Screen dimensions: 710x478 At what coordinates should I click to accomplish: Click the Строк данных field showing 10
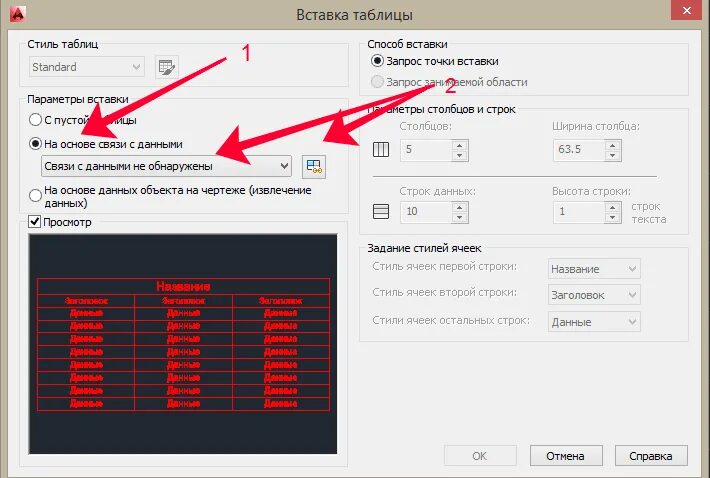pyautogui.click(x=426, y=212)
